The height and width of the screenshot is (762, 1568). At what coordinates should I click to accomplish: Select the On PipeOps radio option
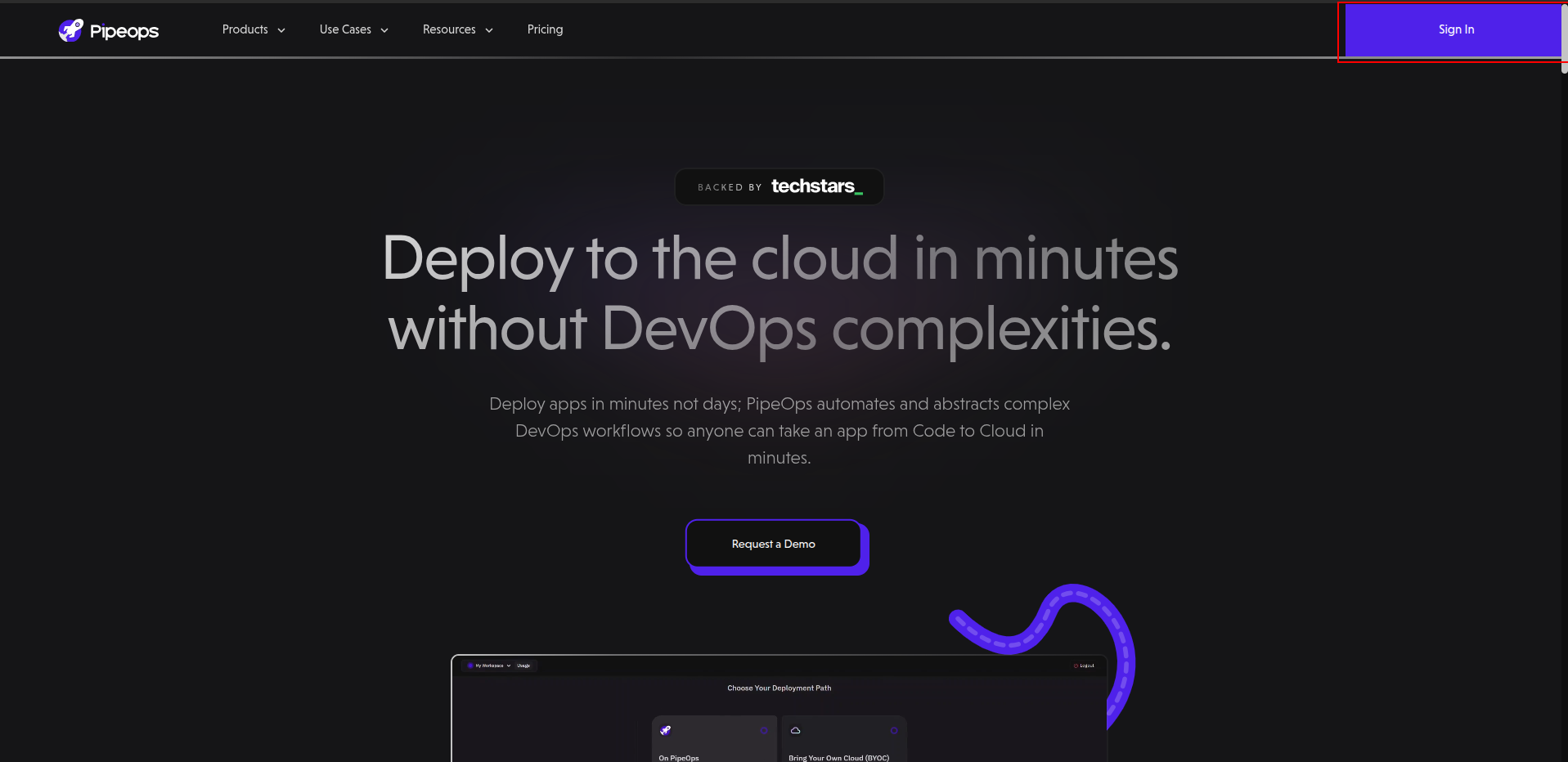pos(764,730)
